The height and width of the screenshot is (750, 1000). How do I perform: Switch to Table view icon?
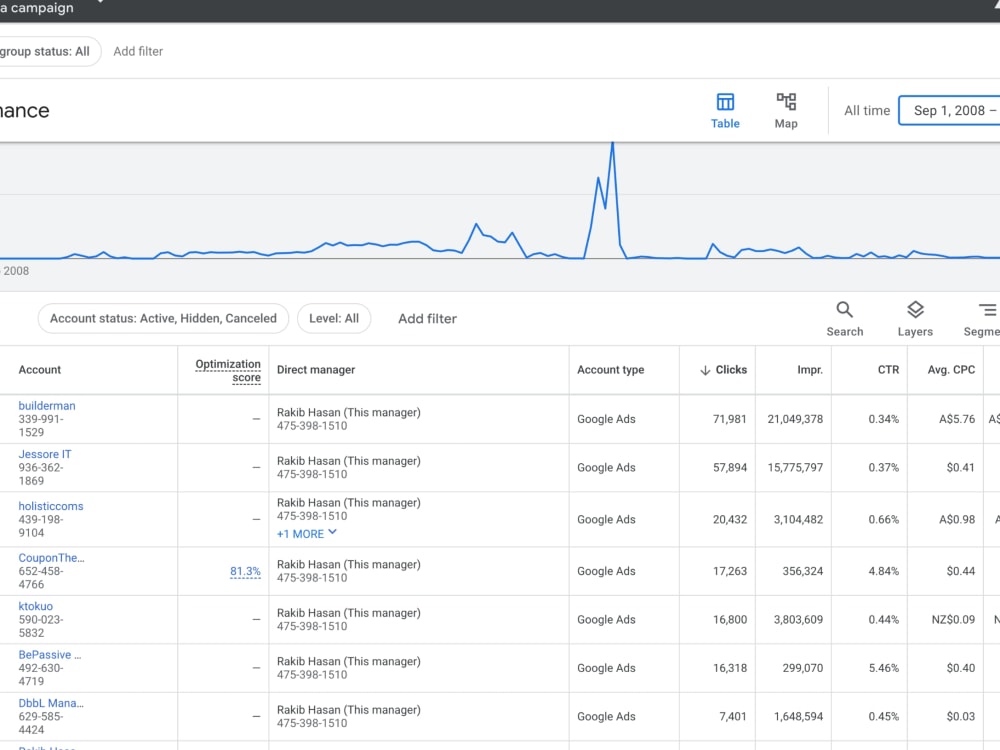[725, 102]
